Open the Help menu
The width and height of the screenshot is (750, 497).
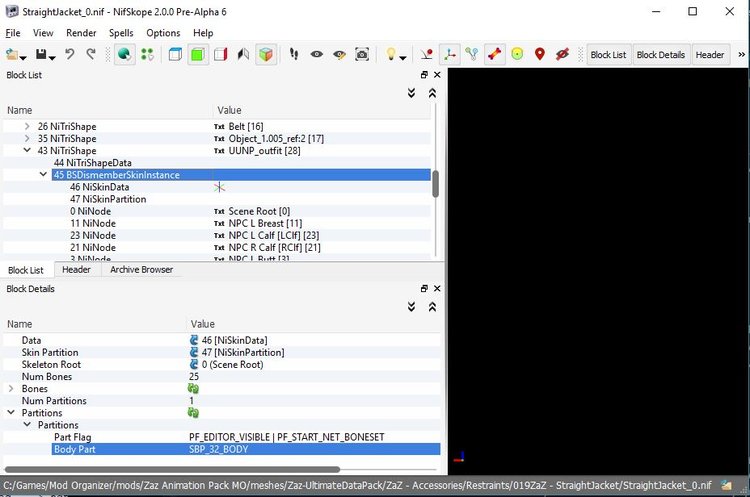click(x=203, y=33)
